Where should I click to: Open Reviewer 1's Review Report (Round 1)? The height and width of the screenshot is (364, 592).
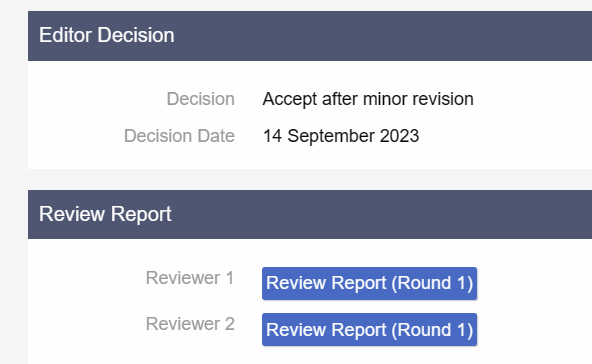tap(369, 284)
